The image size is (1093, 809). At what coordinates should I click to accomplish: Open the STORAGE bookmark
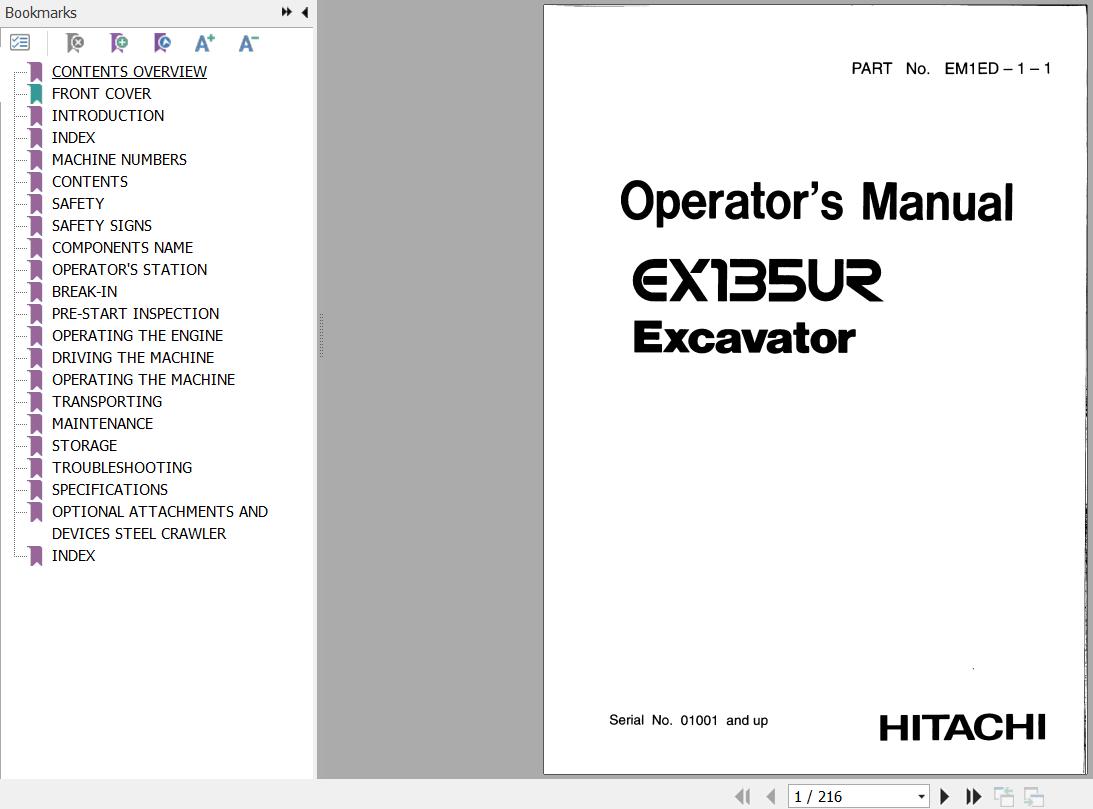tap(84, 445)
